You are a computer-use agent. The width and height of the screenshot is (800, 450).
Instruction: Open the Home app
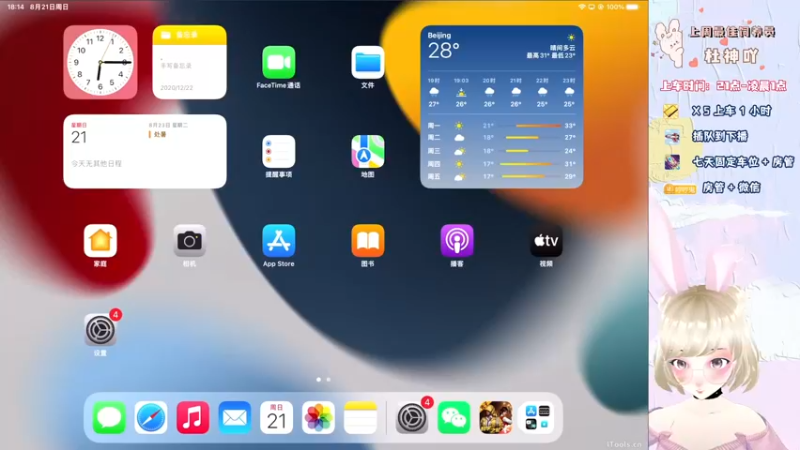click(x=101, y=241)
